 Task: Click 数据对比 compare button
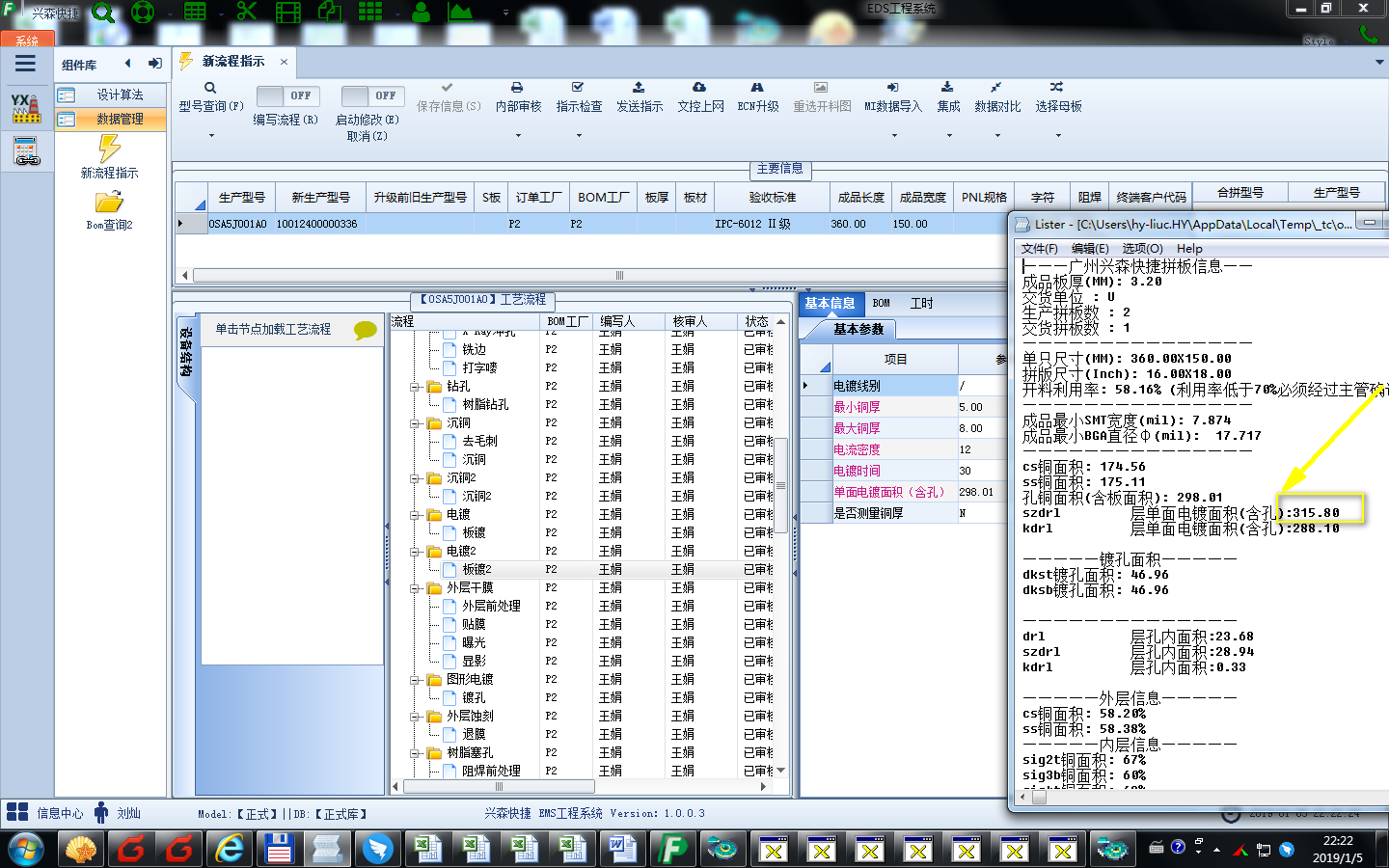click(x=997, y=97)
